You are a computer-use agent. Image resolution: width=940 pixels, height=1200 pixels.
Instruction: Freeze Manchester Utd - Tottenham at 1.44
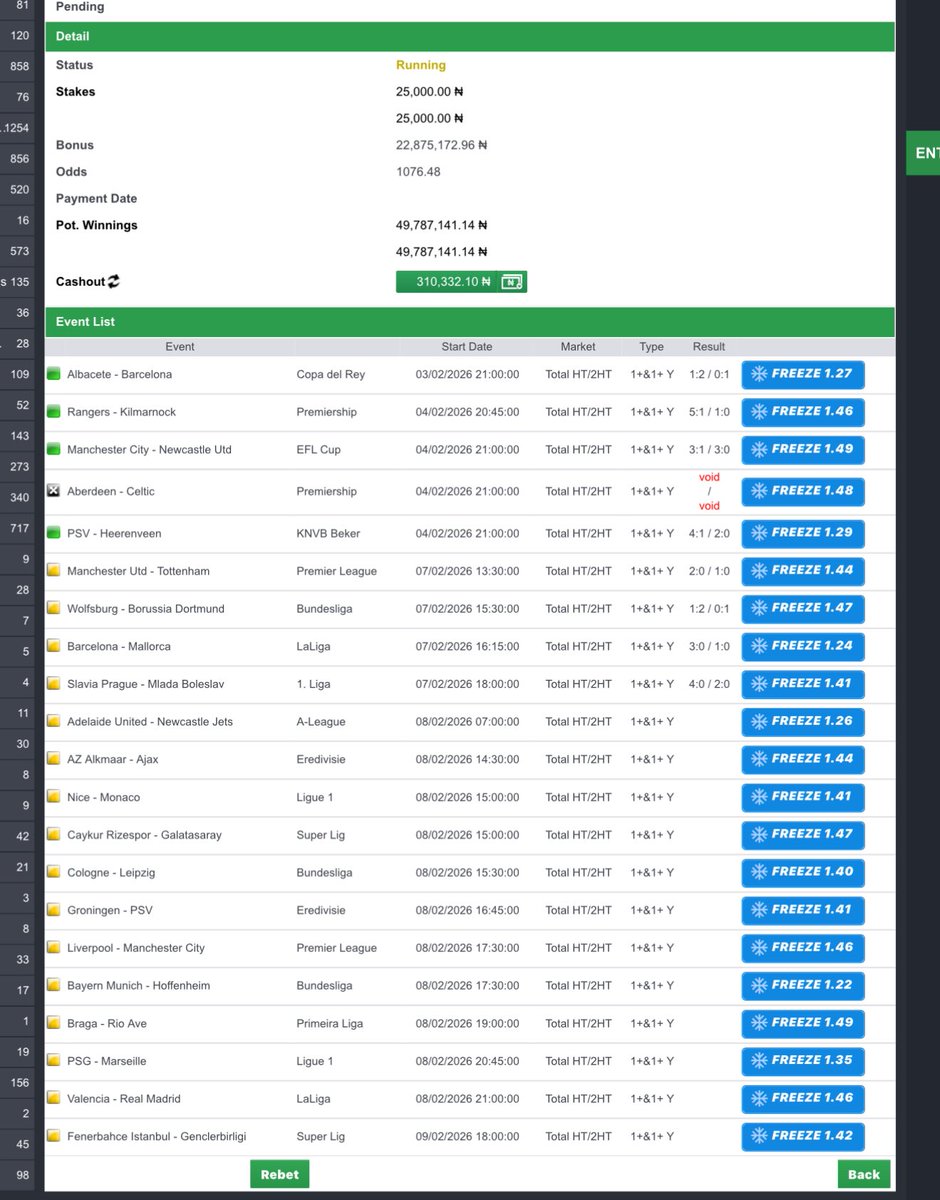(x=803, y=571)
